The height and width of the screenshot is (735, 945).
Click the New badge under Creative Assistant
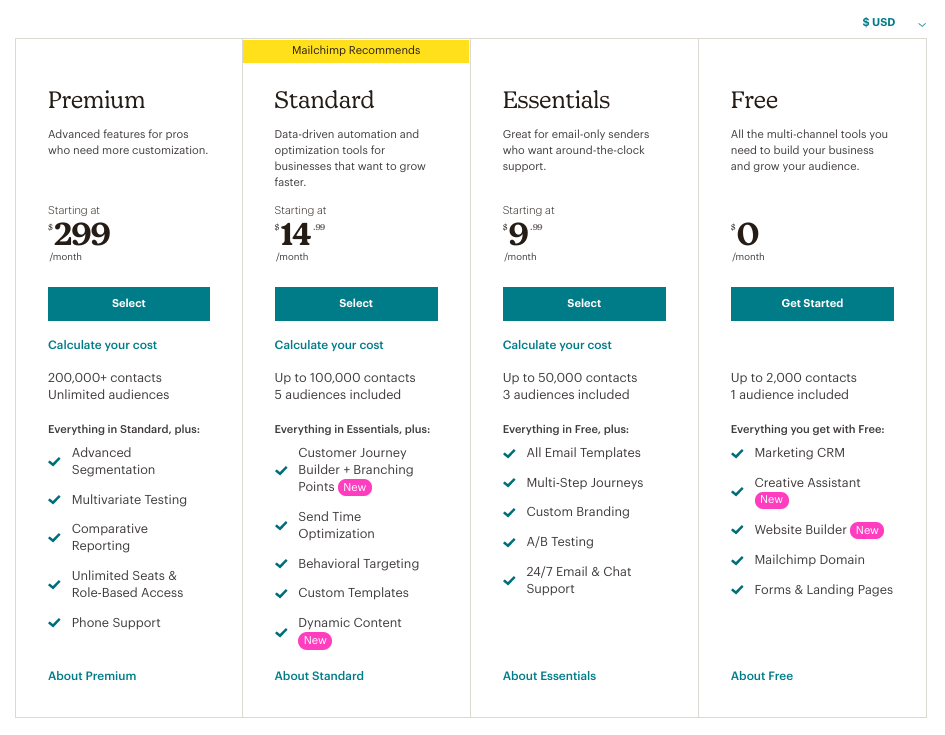tap(771, 500)
